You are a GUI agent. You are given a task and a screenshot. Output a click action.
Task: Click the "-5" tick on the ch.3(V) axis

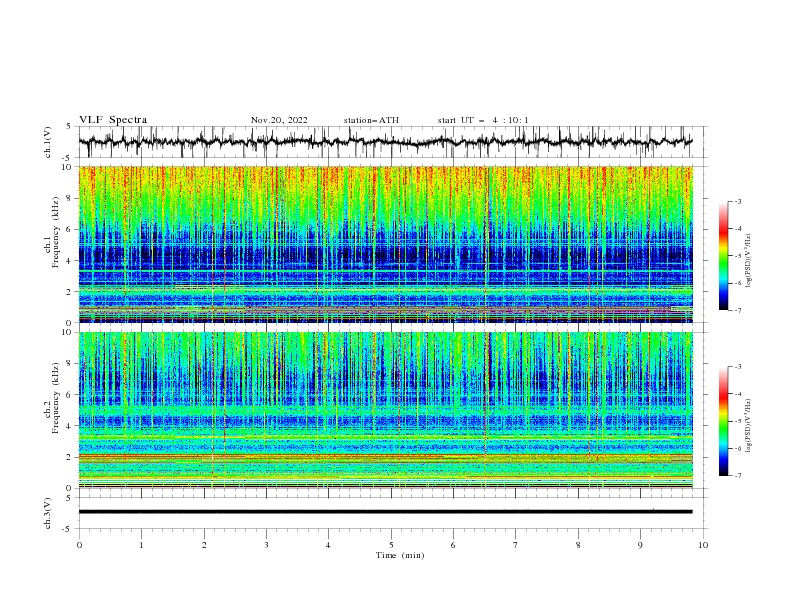point(68,529)
